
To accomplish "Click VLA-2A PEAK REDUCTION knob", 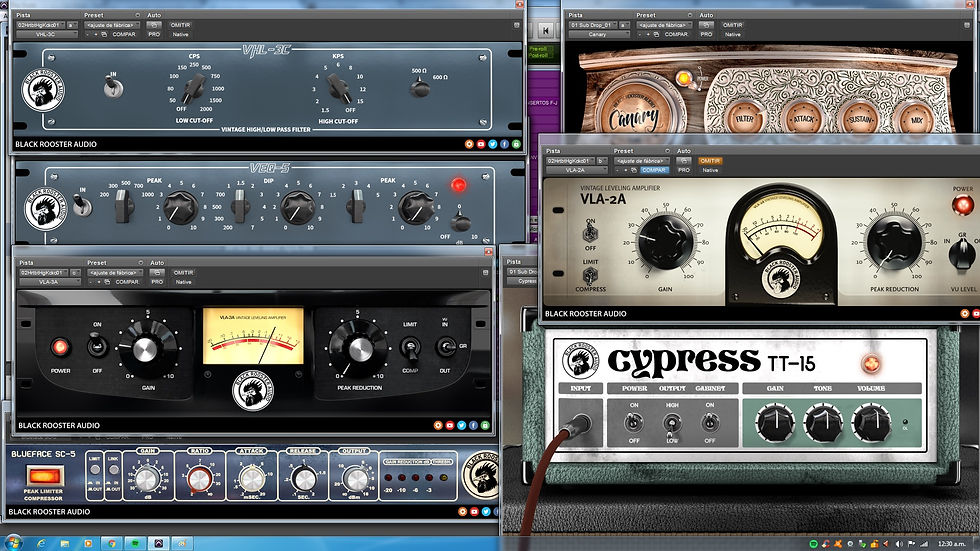I will point(895,244).
